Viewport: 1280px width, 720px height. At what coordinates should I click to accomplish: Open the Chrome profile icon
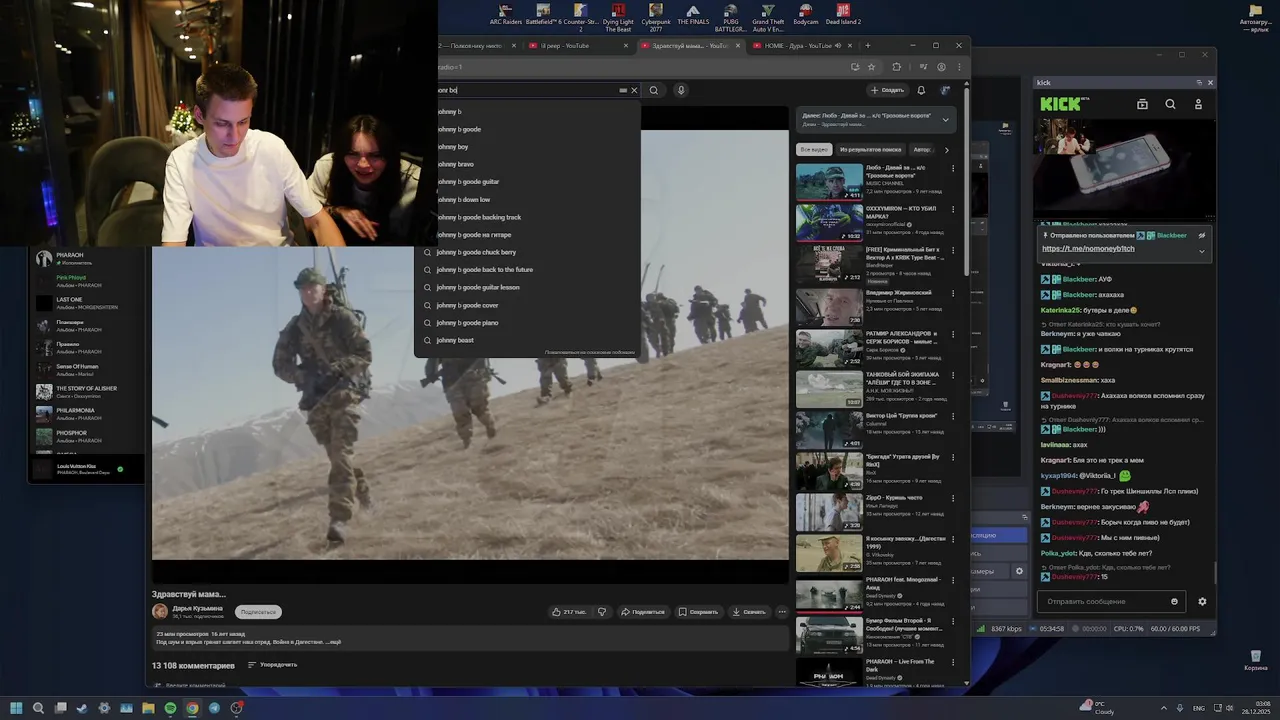point(941,67)
